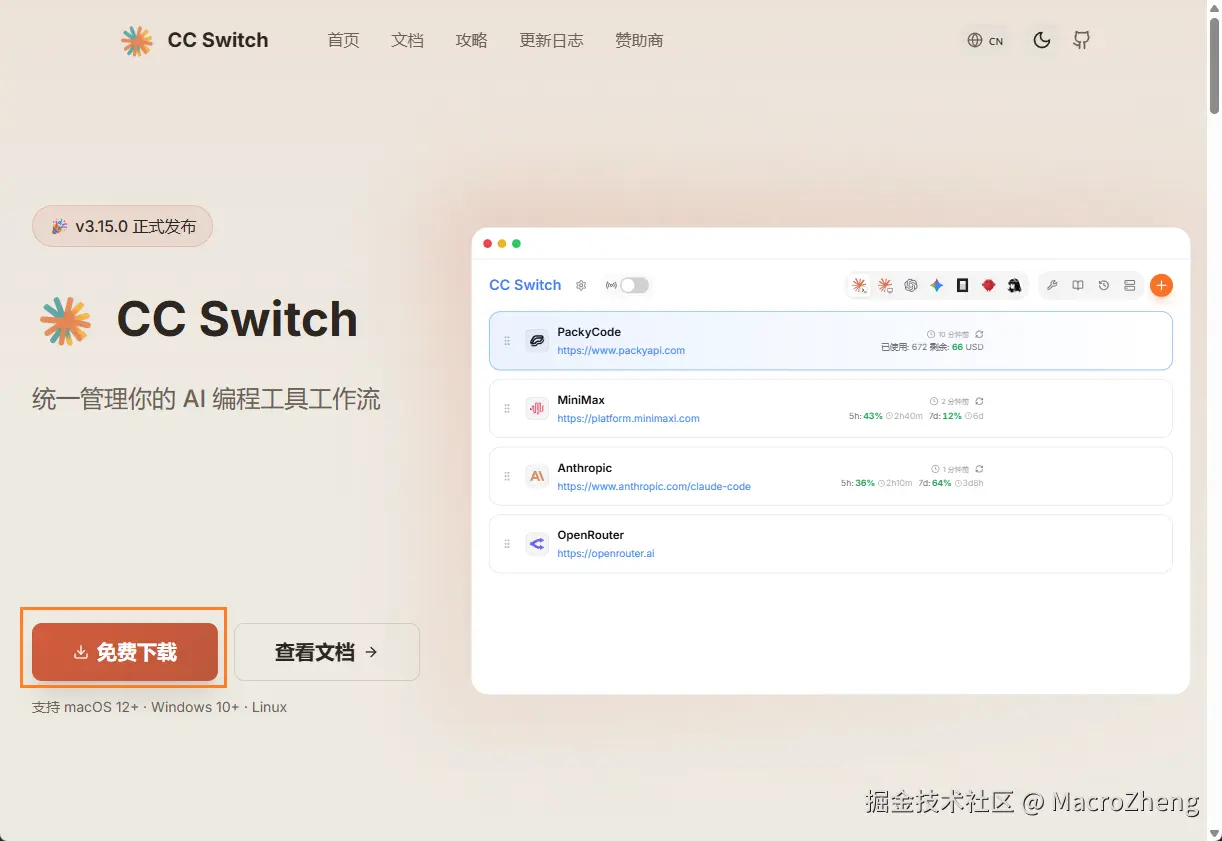The width and height of the screenshot is (1222, 841).
Task: Click the 统一管理你的 AI 编程工具工作流 tagline
Action: [x=206, y=400]
